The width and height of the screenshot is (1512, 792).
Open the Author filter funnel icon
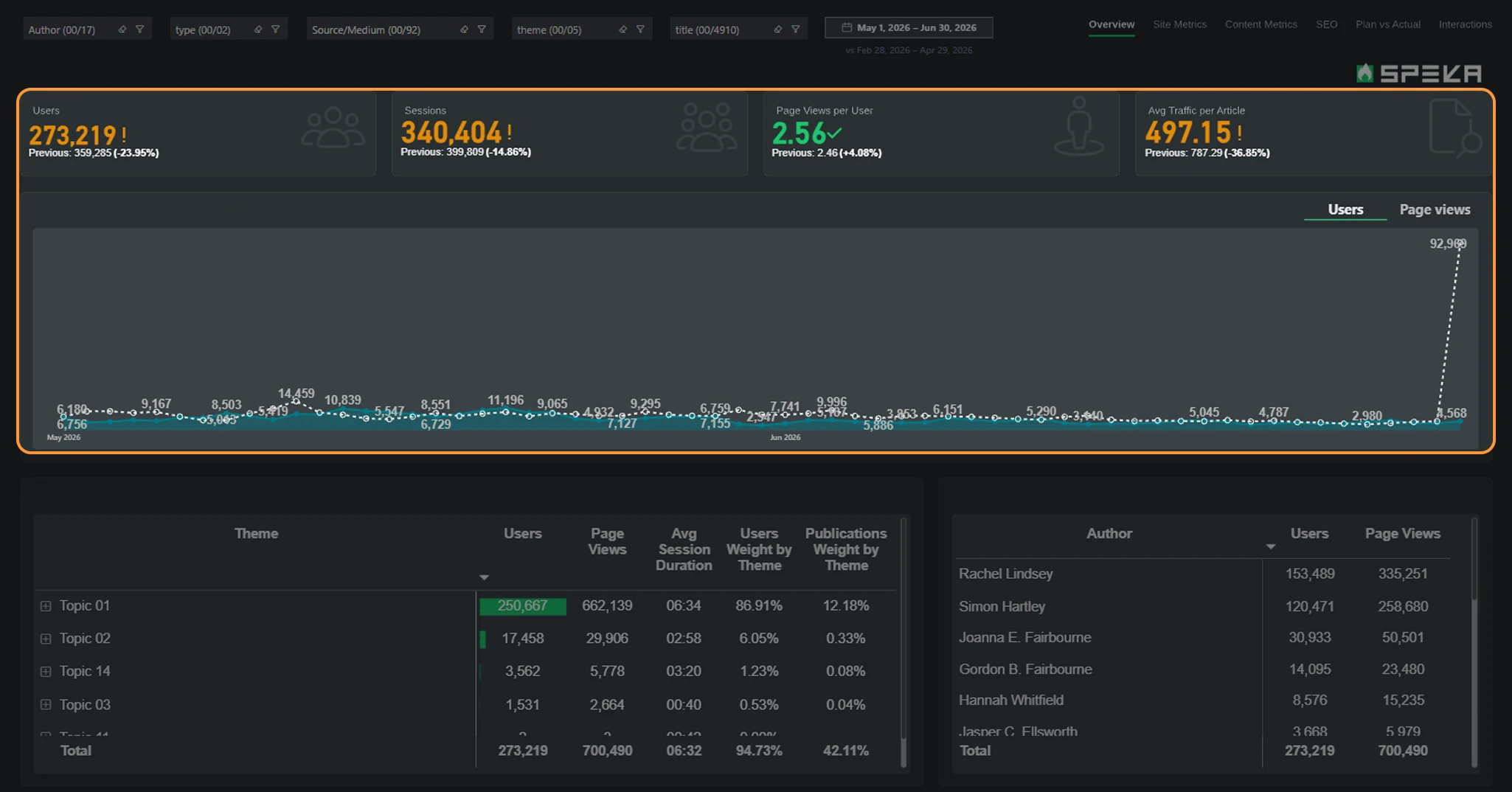click(139, 29)
